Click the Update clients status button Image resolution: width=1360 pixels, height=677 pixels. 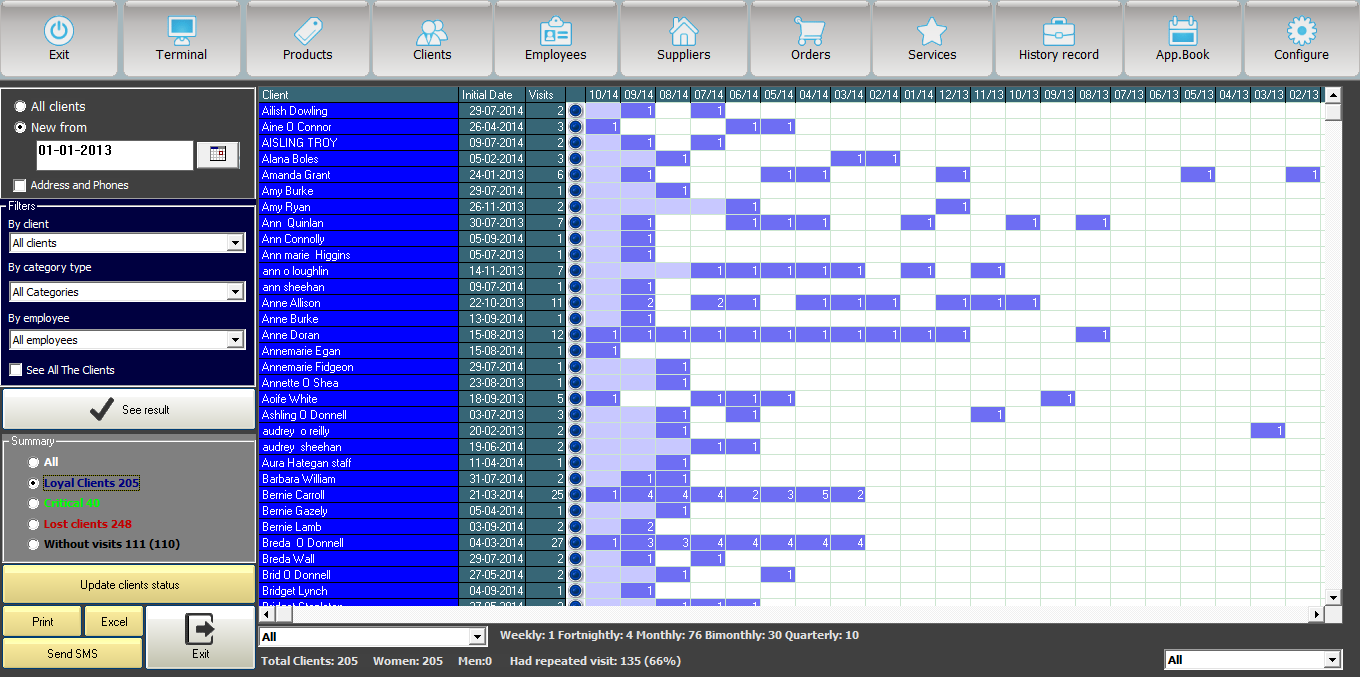click(x=129, y=585)
